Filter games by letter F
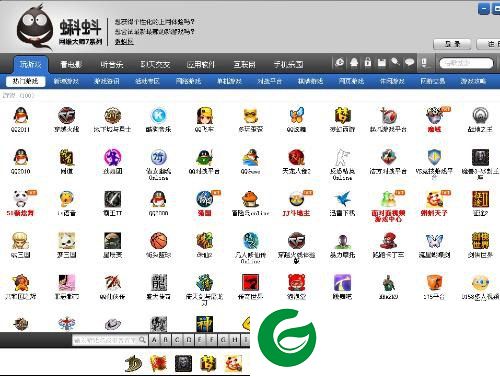Viewport: 500px width, 376px height. coord(212,340)
